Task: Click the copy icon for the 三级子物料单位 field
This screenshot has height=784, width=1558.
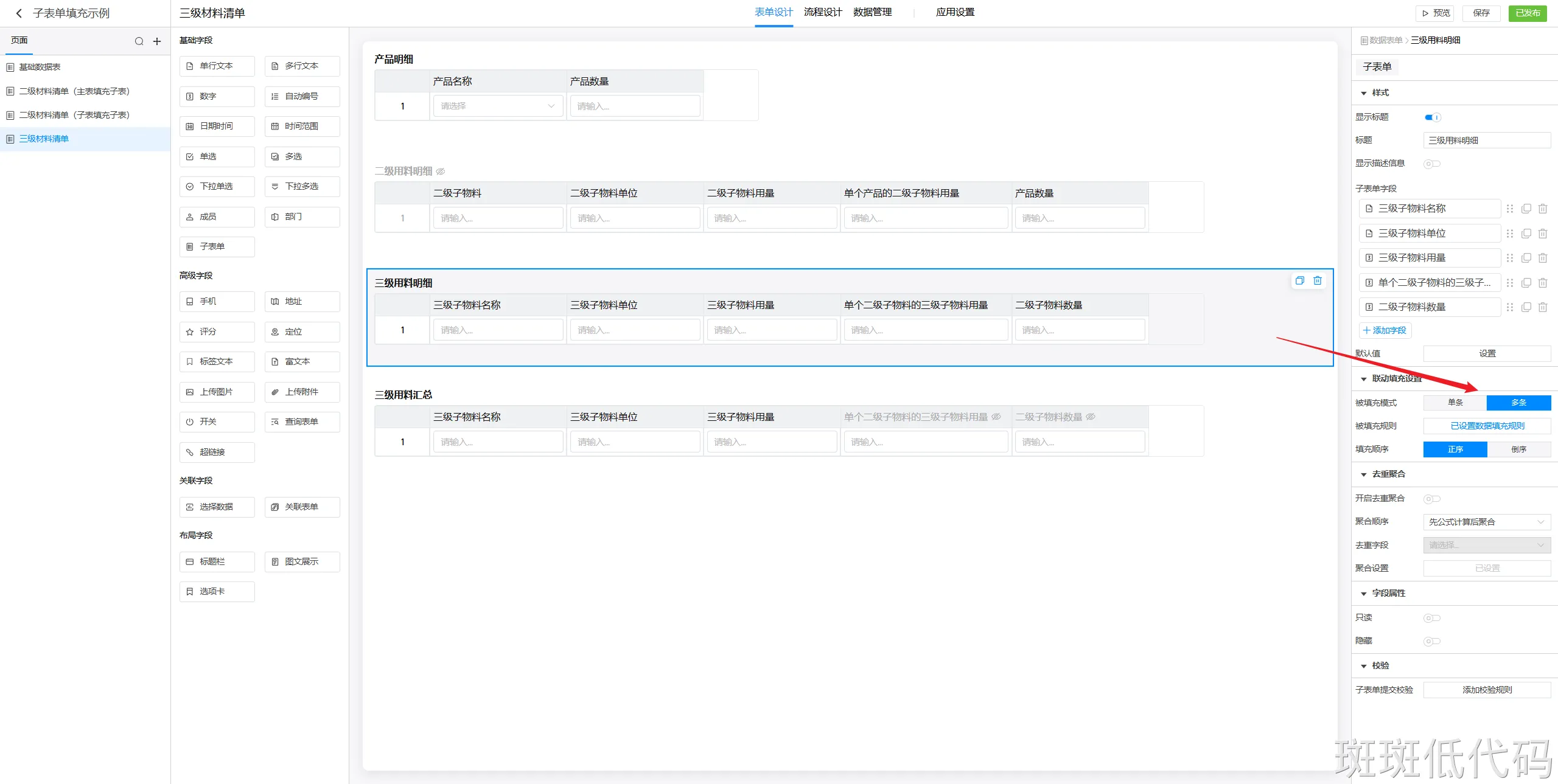Action: point(1526,234)
